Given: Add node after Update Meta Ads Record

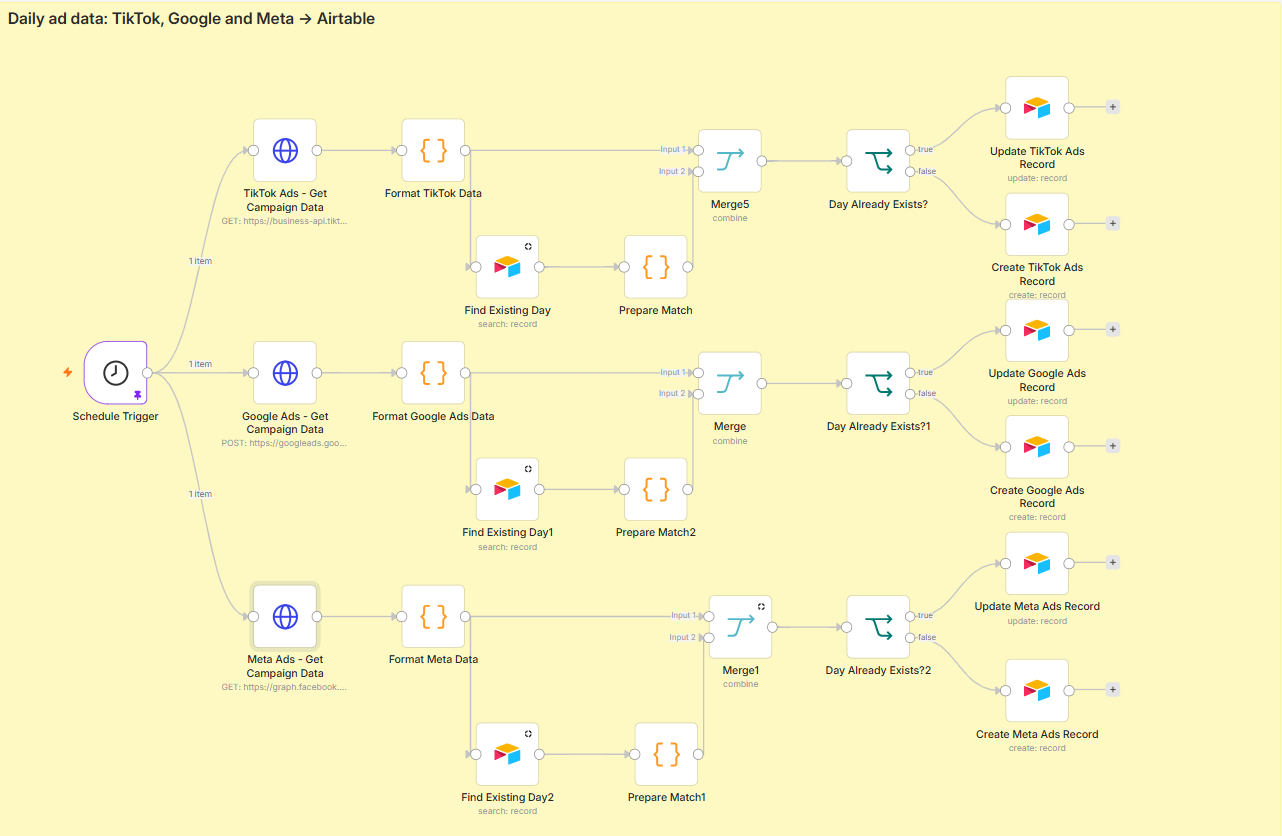Looking at the screenshot, I should coord(1113,562).
